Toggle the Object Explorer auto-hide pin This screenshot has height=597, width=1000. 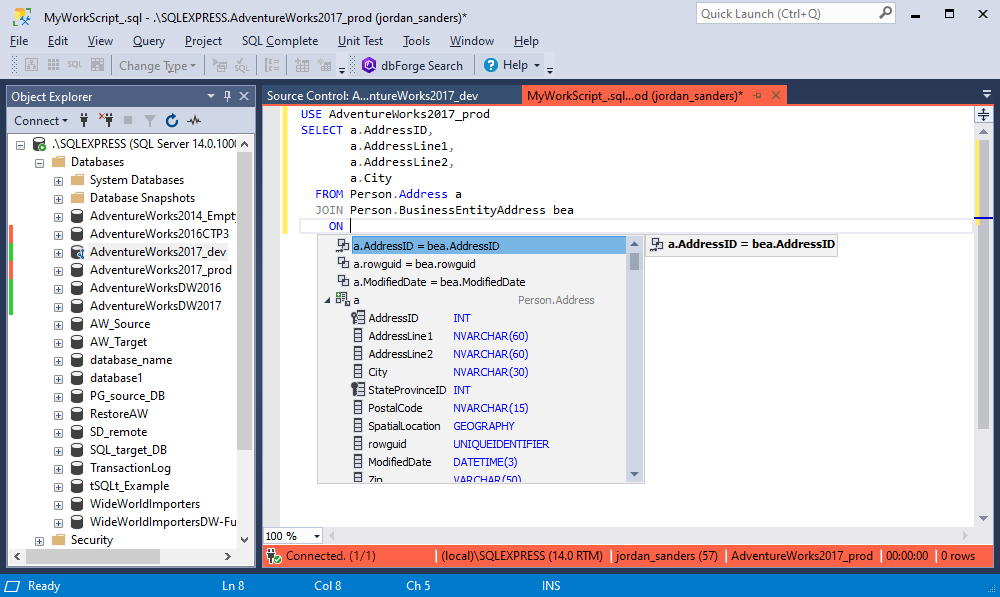228,96
